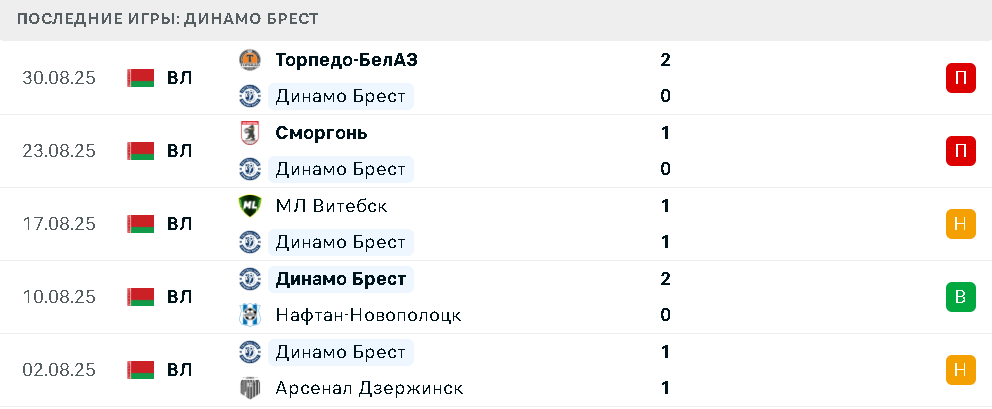Click green win badge for Naftan match
The image size is (992, 409).
(x=960, y=297)
